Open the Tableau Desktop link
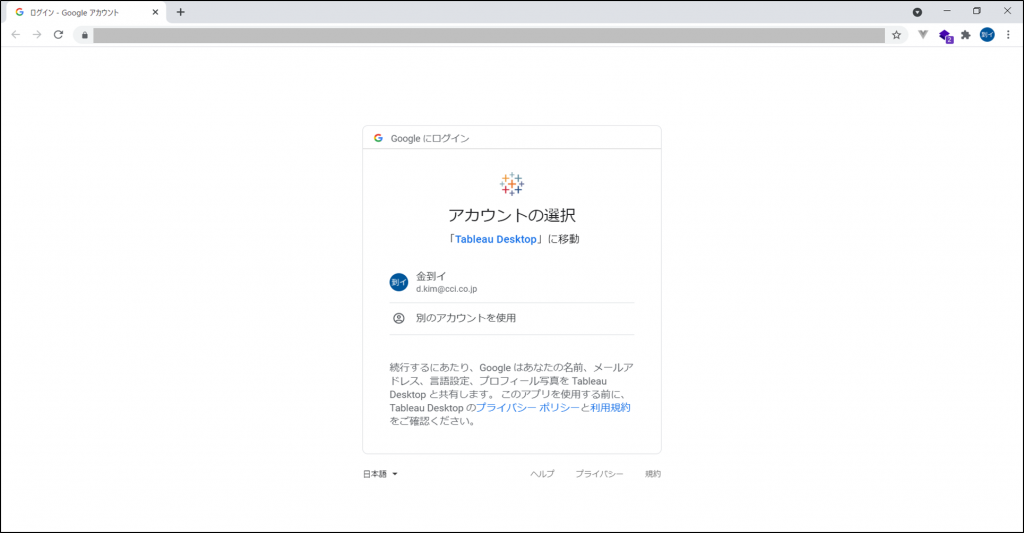 coord(496,239)
